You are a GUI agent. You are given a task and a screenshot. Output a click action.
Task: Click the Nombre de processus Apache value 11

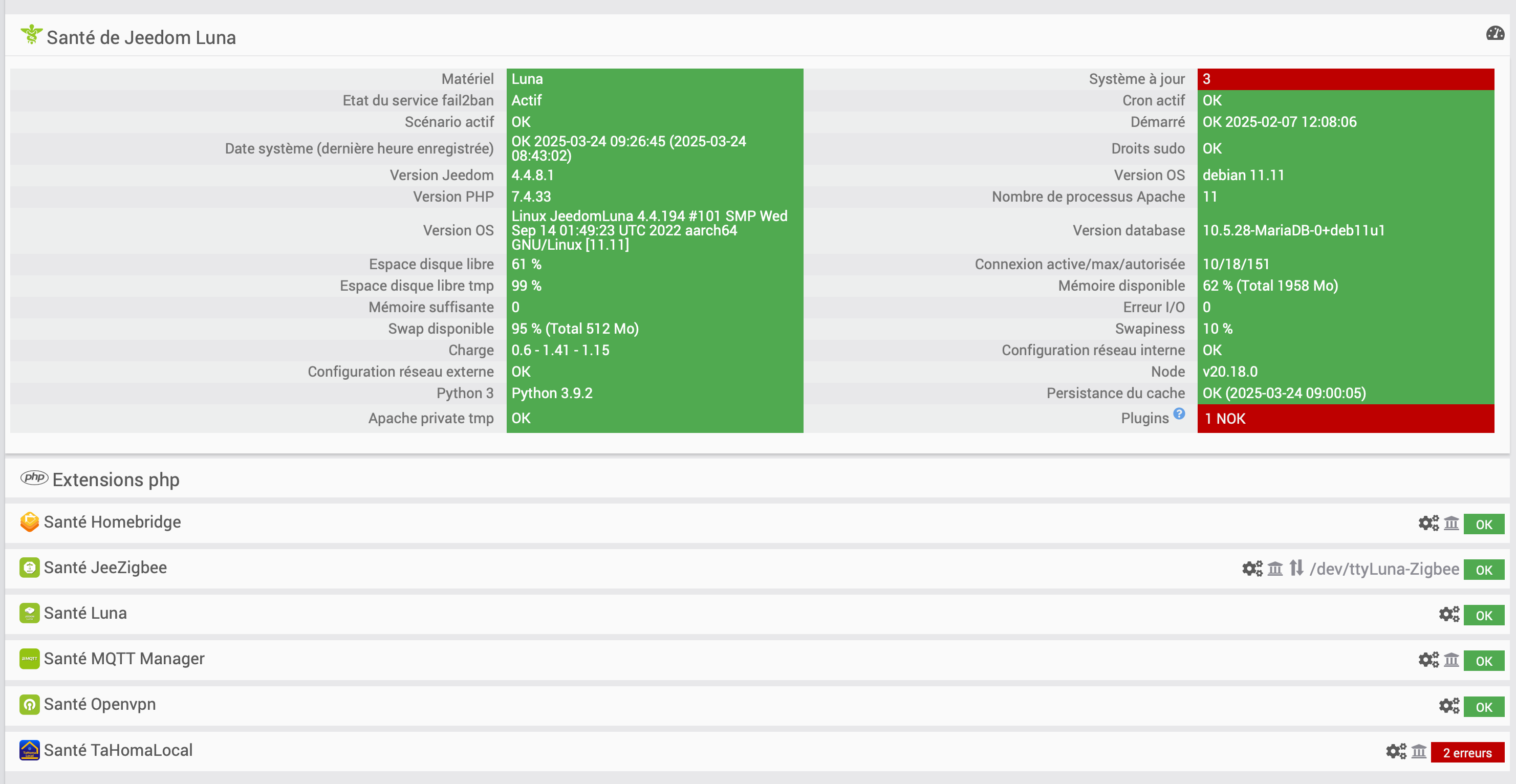click(x=1346, y=197)
